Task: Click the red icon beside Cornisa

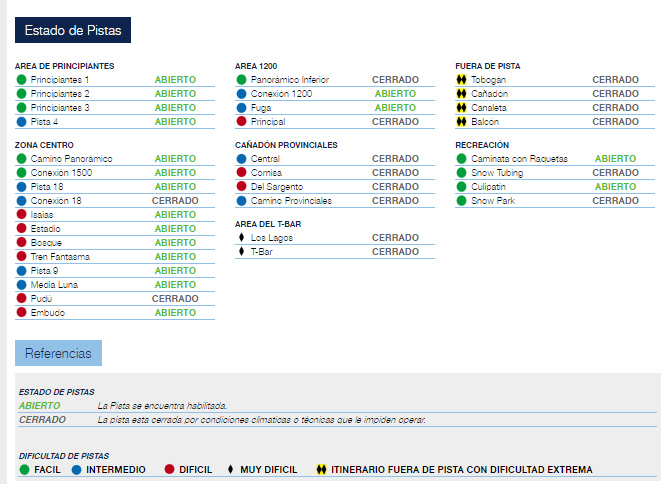Action: coord(241,173)
